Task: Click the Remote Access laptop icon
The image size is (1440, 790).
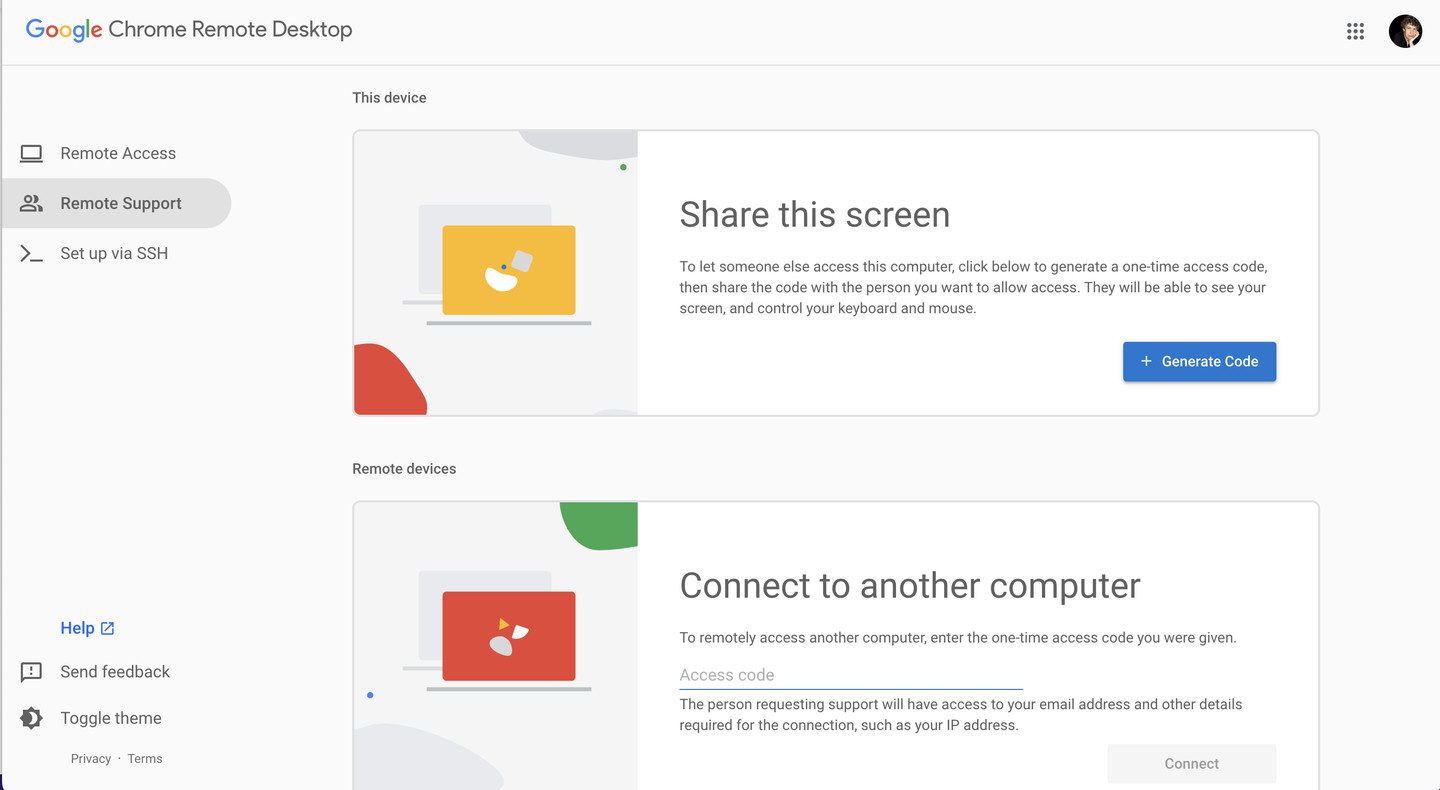Action: click(x=31, y=153)
